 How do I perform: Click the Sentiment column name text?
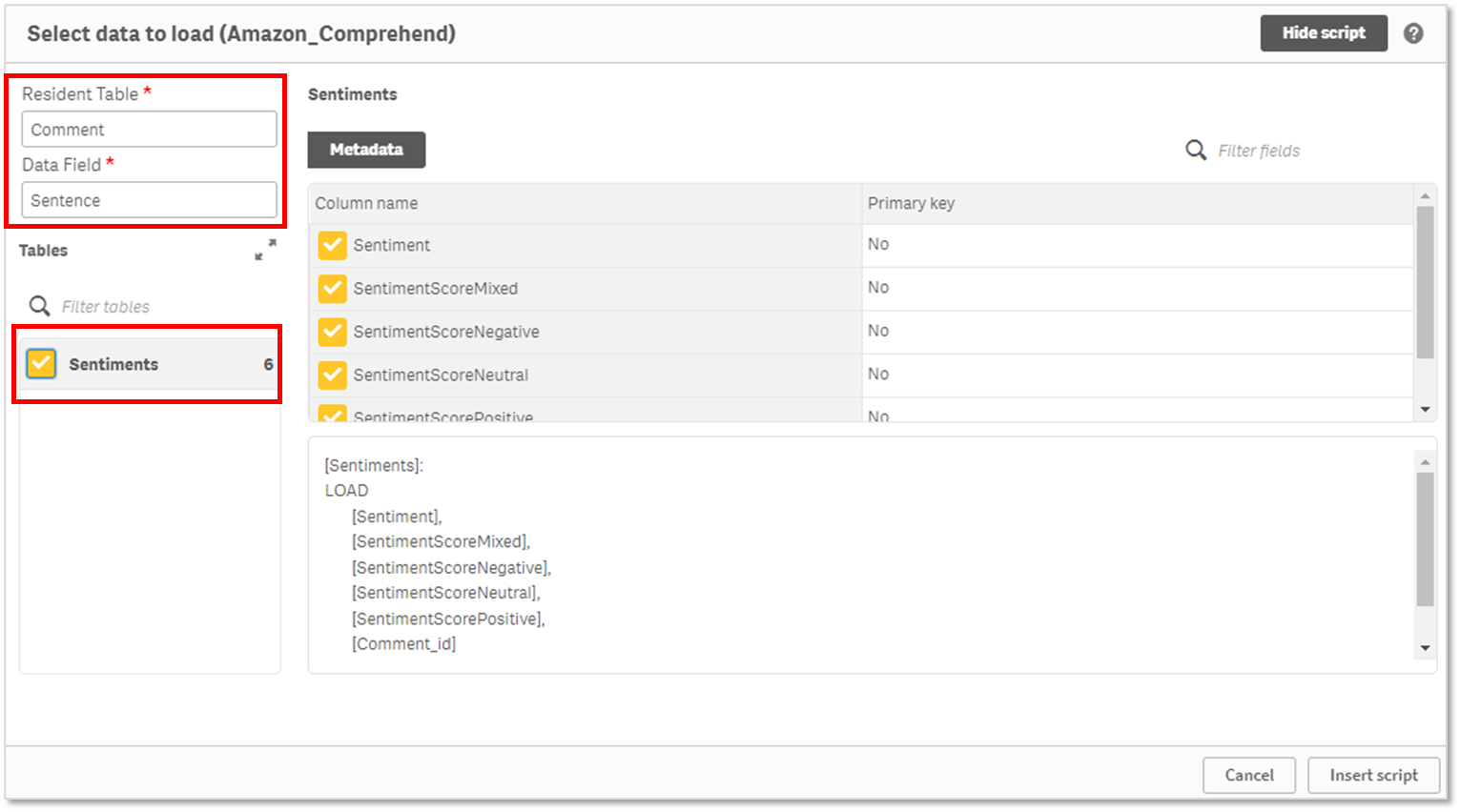[x=392, y=245]
